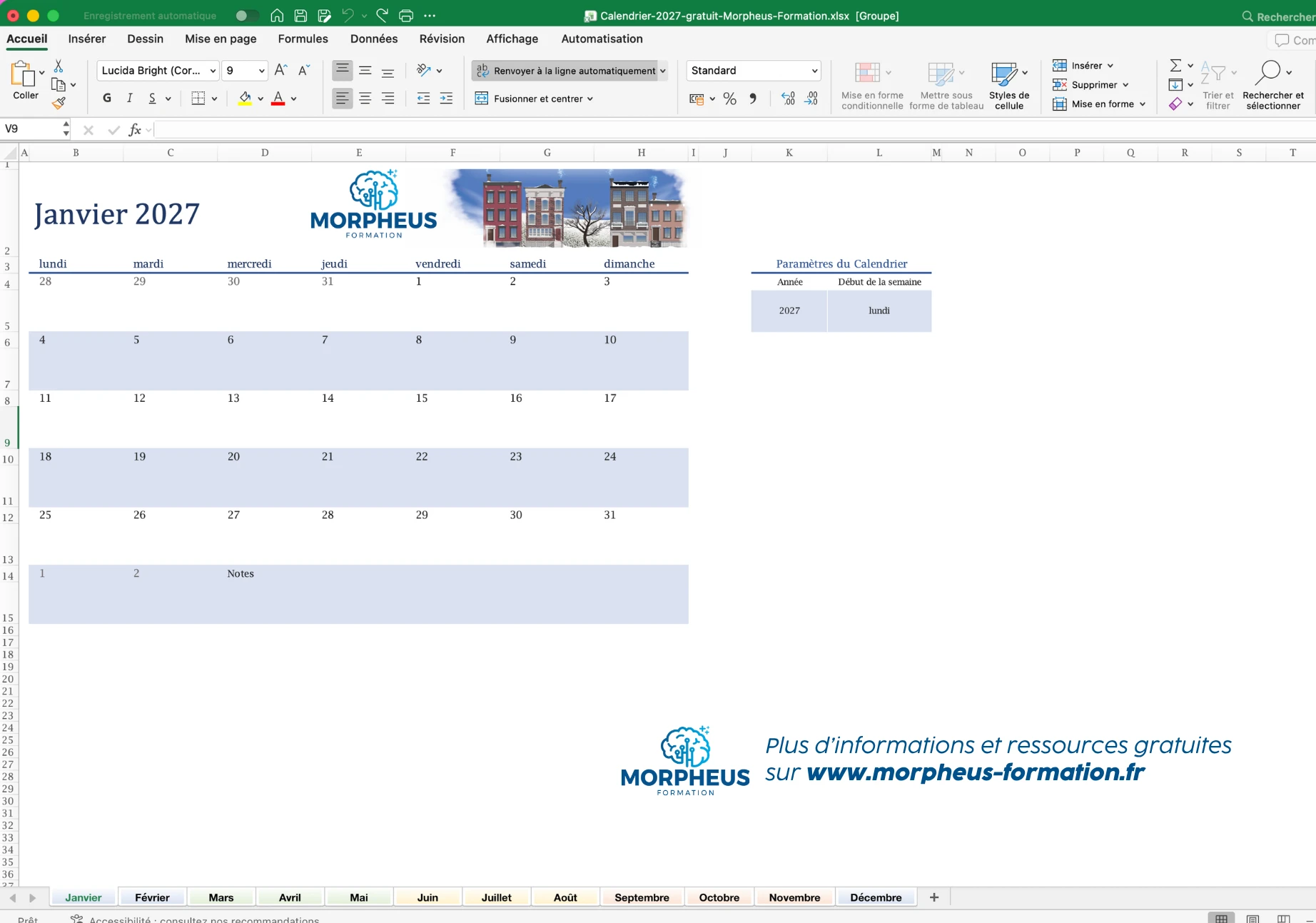Click the Format Painter brush icon
The image size is (1316, 923).
point(59,103)
